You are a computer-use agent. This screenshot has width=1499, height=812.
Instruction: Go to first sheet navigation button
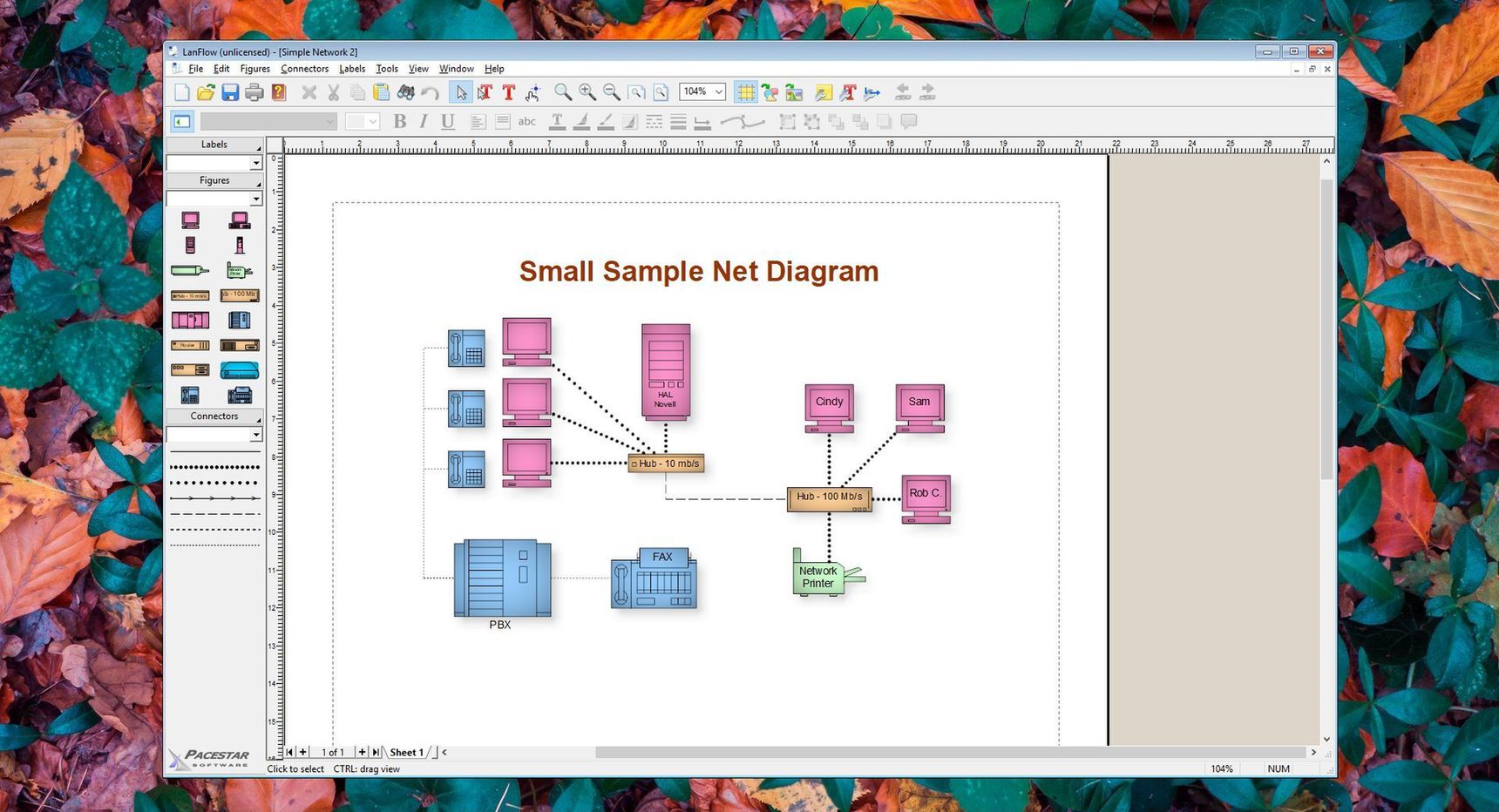[290, 752]
